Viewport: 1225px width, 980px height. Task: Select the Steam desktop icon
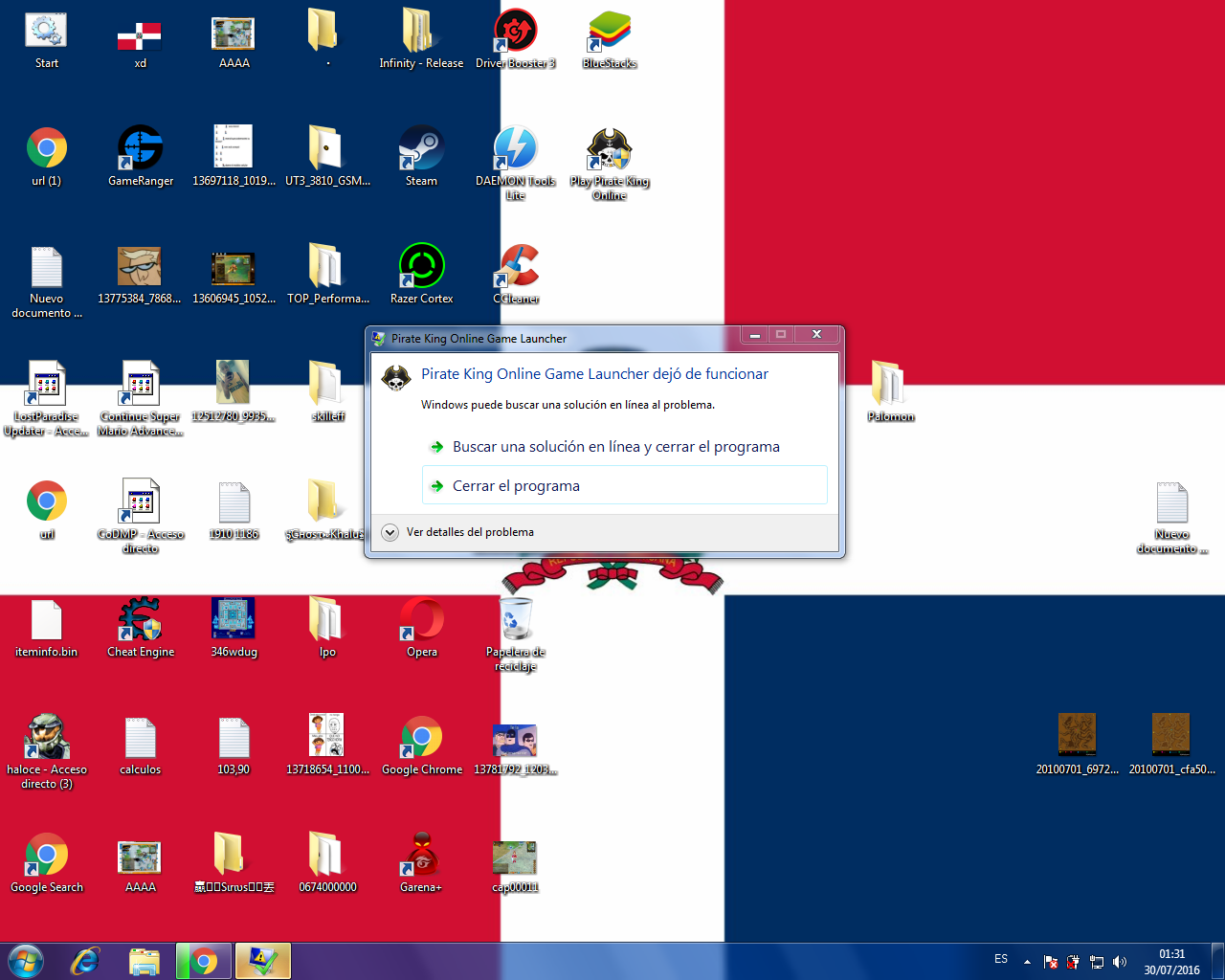click(x=421, y=156)
